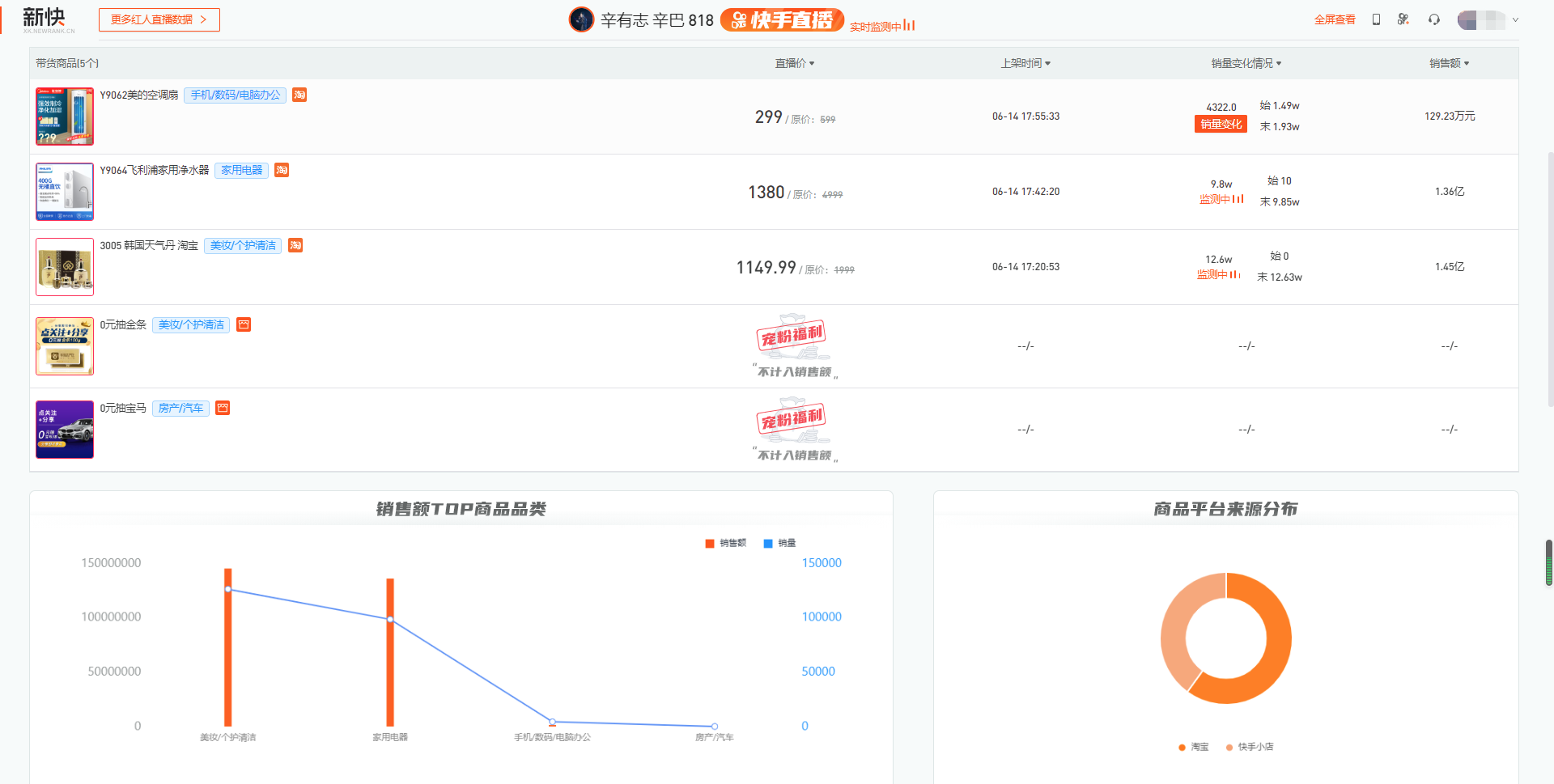Click 宠粉福利 stamp in 0元抽金条 row

(791, 336)
